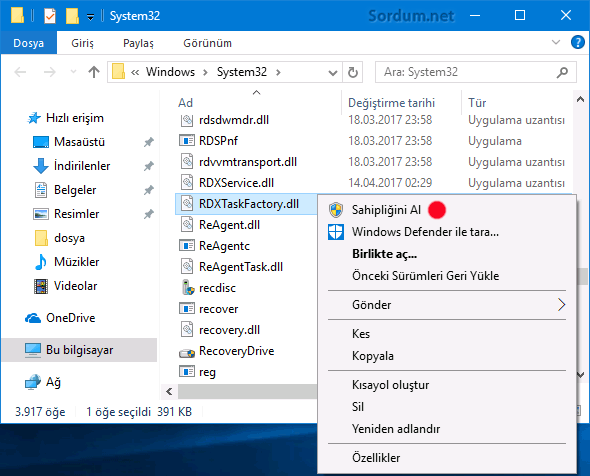Click the recdisc file icon
Screen dimensions: 590x476
188,287
